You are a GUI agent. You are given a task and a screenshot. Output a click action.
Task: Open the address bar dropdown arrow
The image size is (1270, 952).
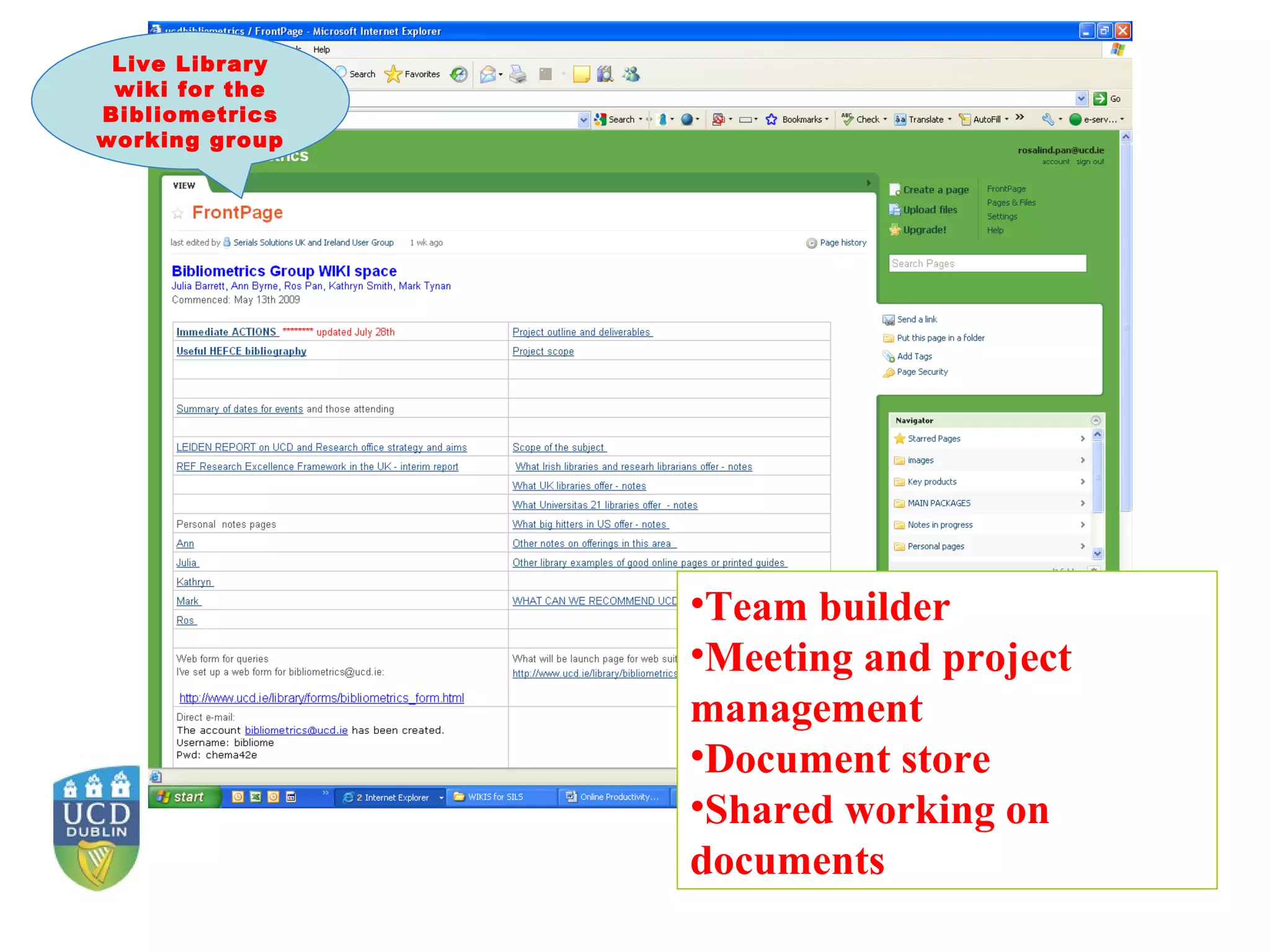pos(1081,99)
